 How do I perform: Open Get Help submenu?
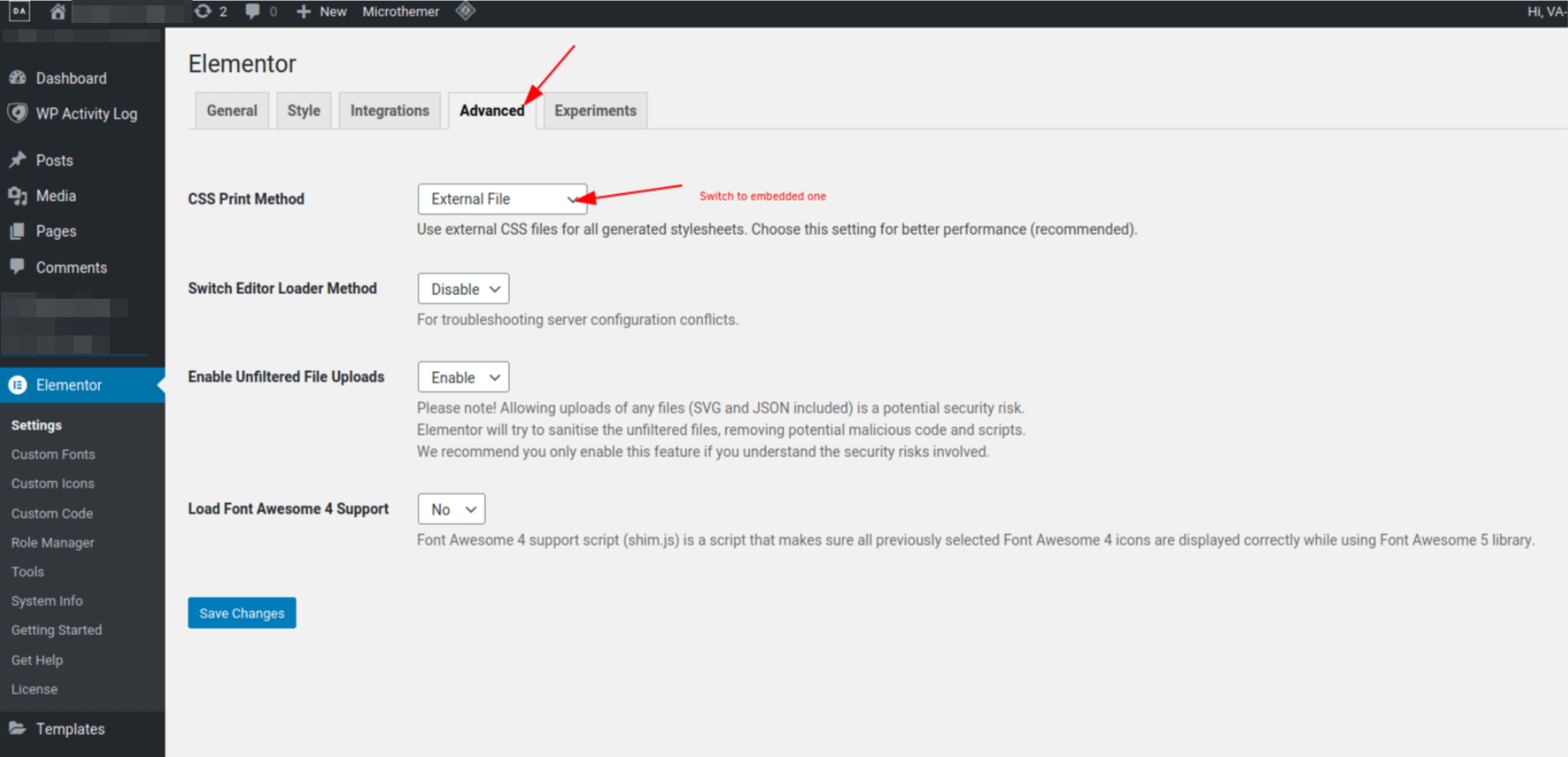point(37,660)
